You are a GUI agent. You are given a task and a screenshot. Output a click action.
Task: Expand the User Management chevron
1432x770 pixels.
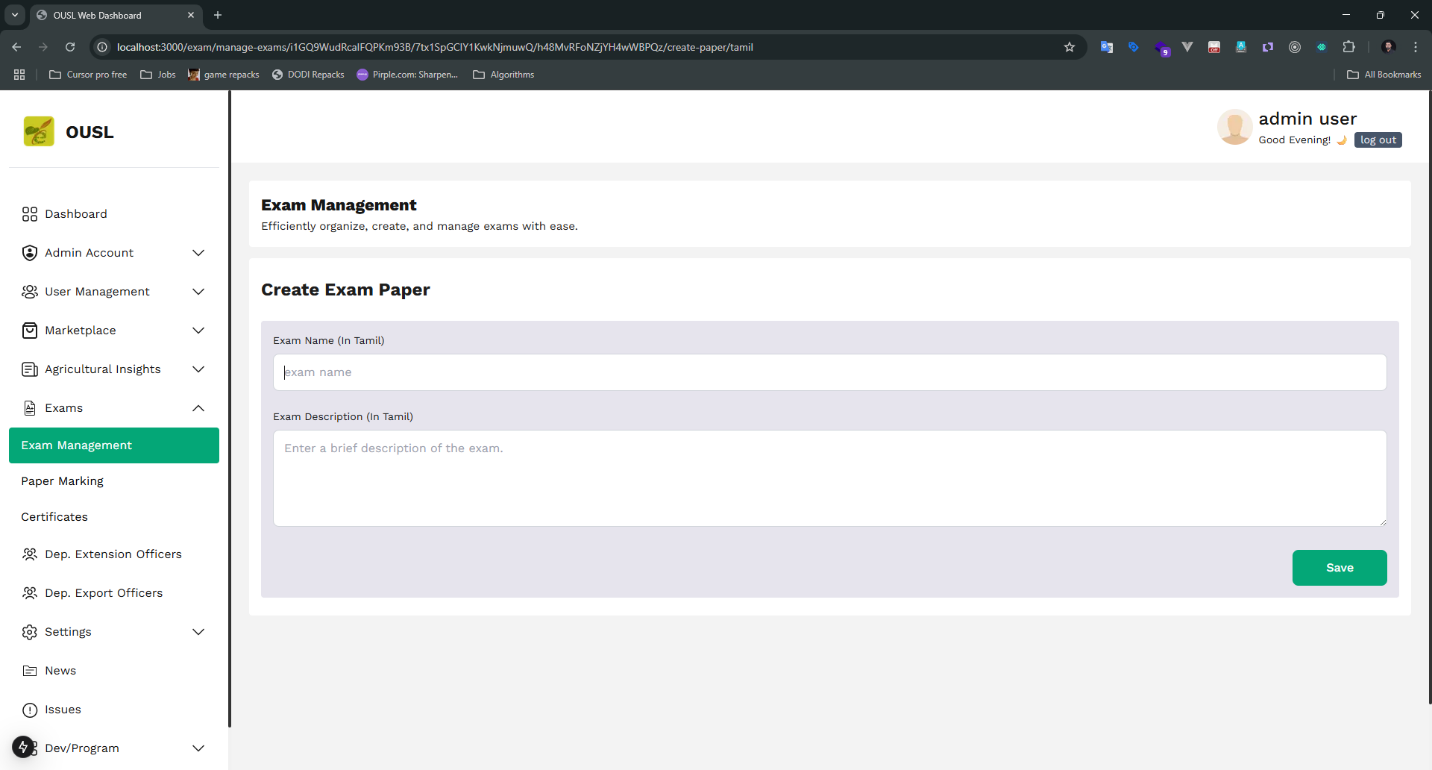pos(198,292)
